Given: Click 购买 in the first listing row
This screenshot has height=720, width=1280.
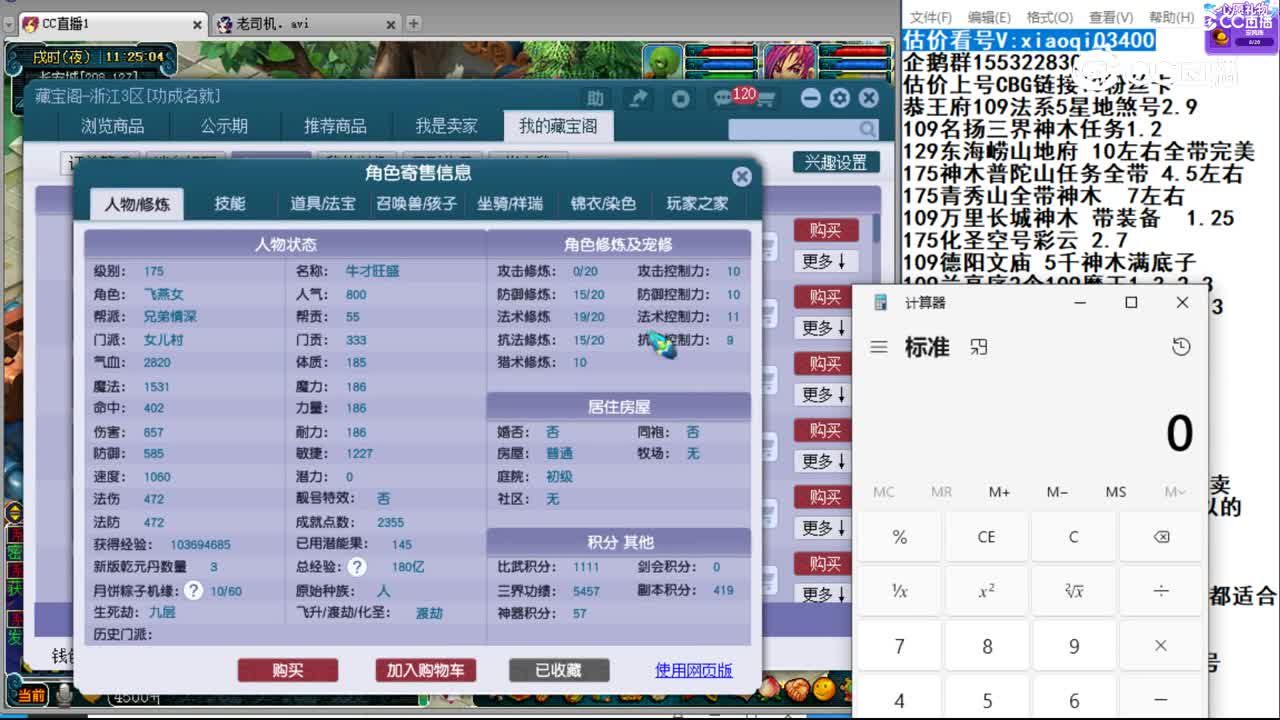Looking at the screenshot, I should pos(825,230).
